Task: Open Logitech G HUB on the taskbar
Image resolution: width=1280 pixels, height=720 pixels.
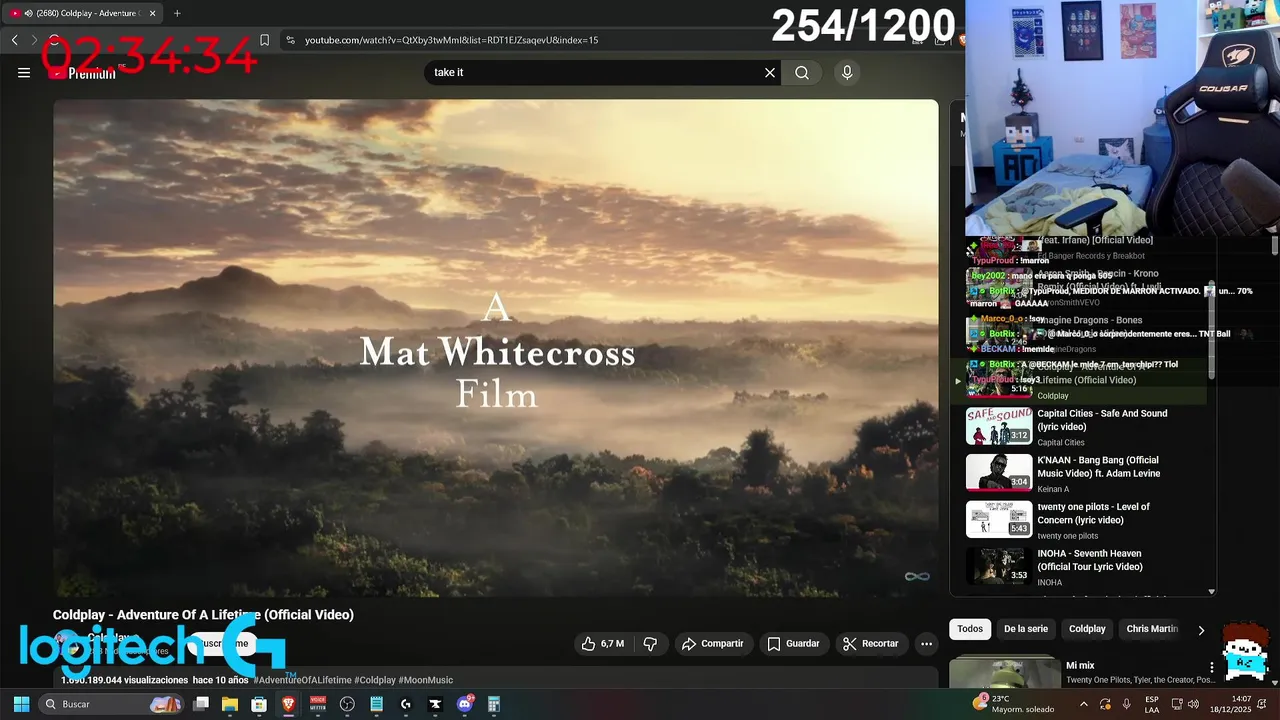Action: pos(406,704)
